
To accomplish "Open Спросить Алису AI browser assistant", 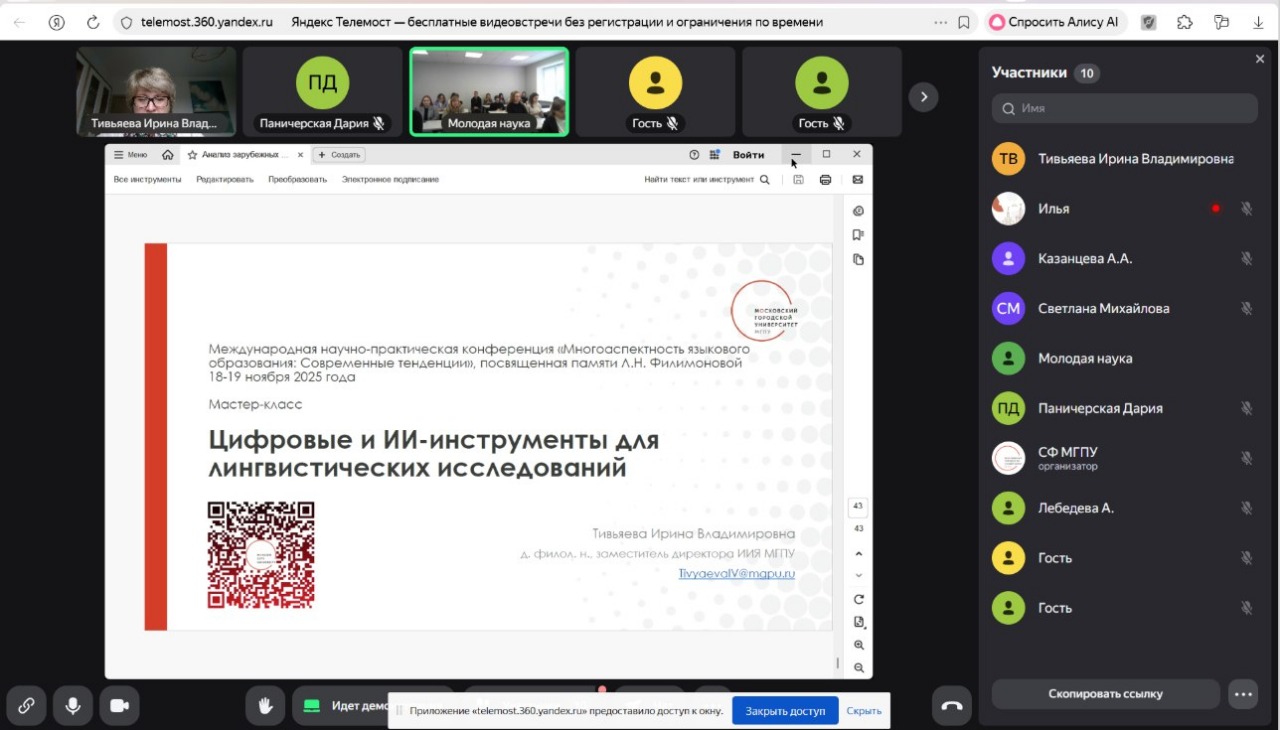I will [x=1056, y=22].
